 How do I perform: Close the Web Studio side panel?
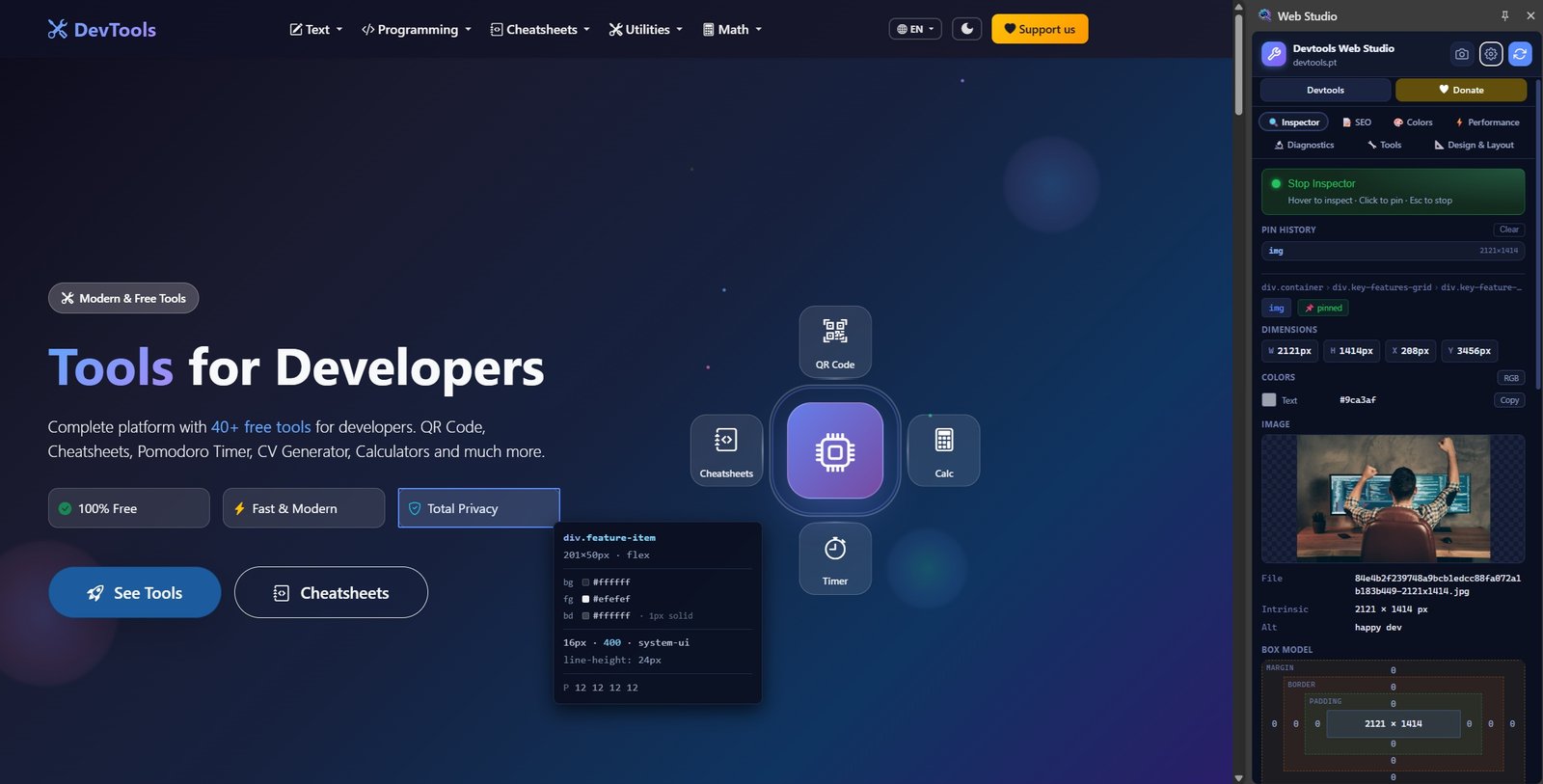coord(1530,15)
